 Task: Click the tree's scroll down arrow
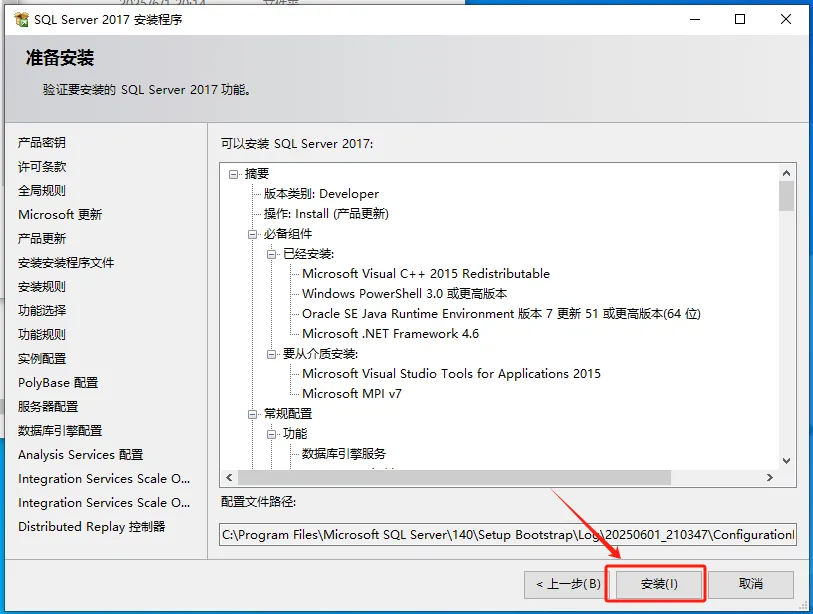tap(787, 460)
